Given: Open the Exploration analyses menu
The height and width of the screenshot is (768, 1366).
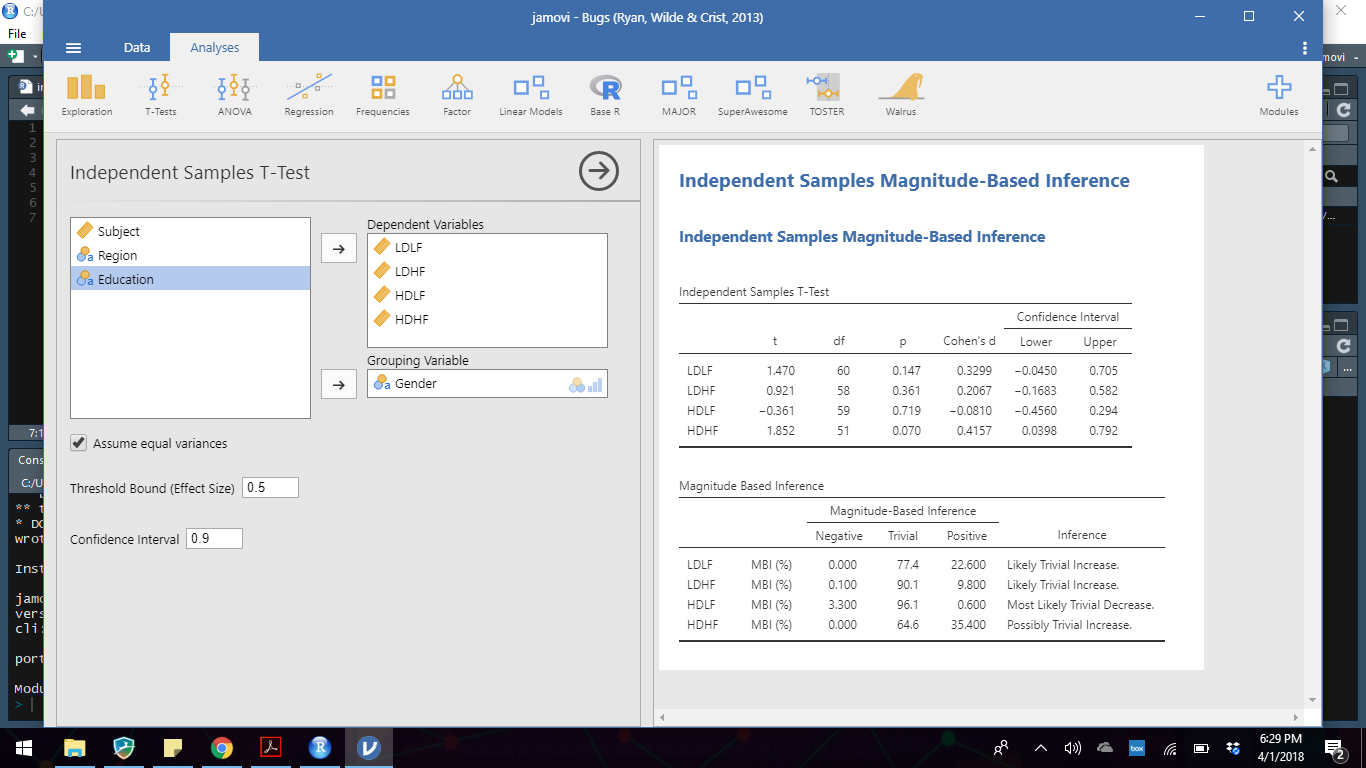Looking at the screenshot, I should [87, 96].
